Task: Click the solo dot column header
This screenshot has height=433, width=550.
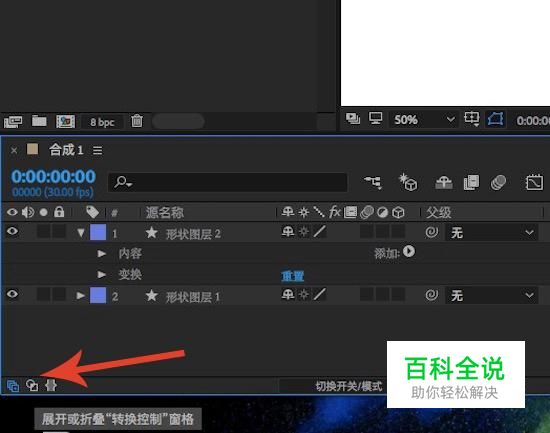Action: 43,212
